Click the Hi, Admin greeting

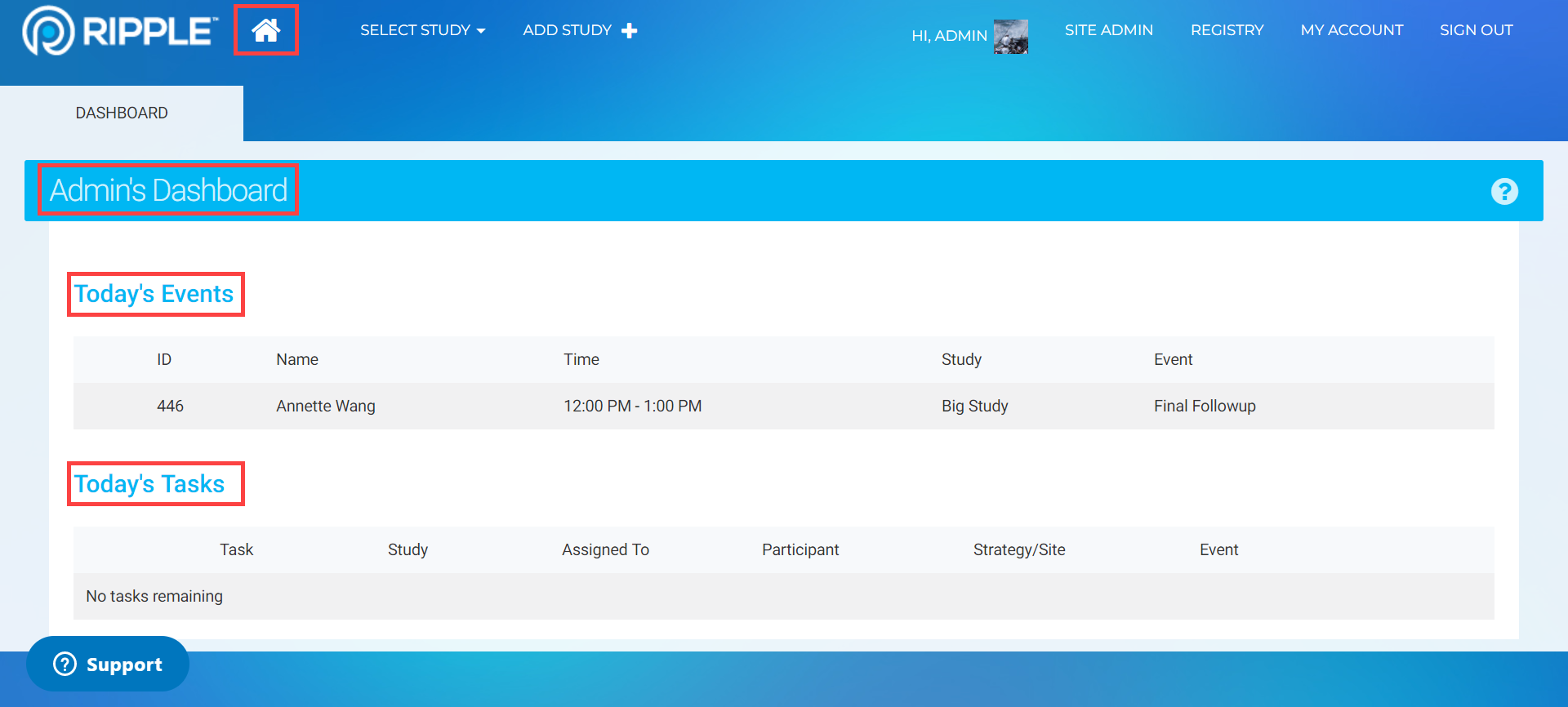(x=949, y=36)
